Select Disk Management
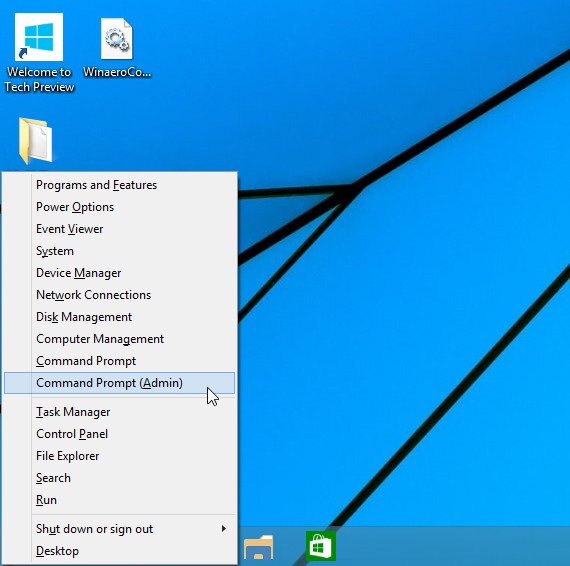The image size is (570, 566). click(119, 317)
